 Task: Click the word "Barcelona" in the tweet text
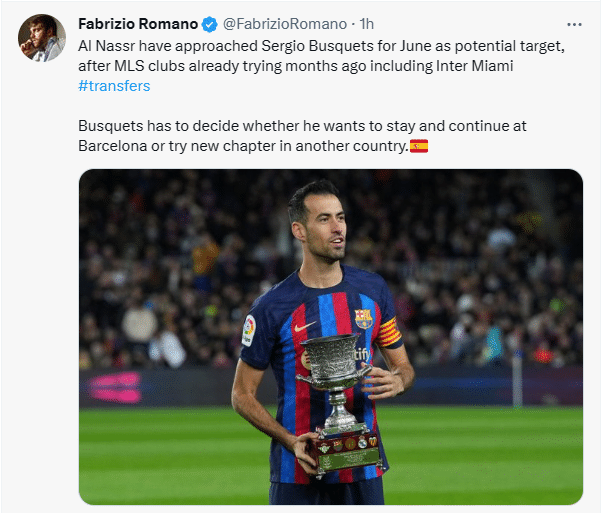click(114, 146)
